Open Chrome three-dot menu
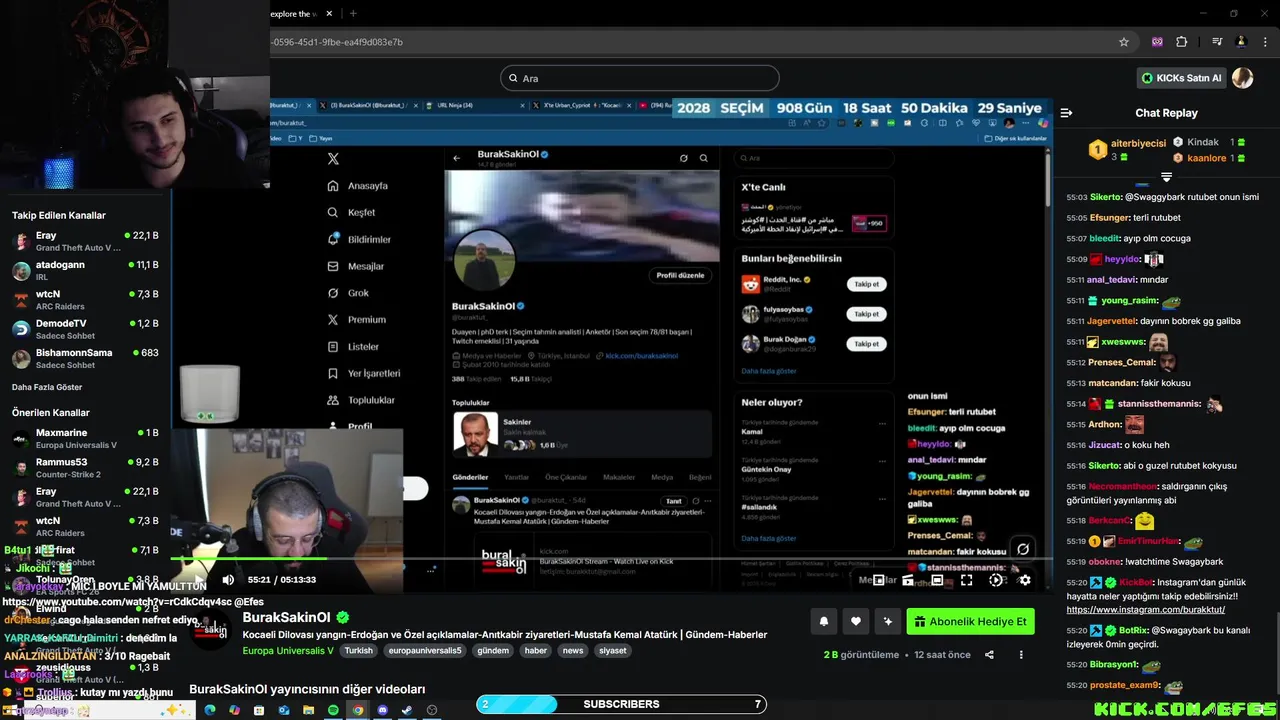Screen dimensions: 1280x720 tap(1263, 42)
